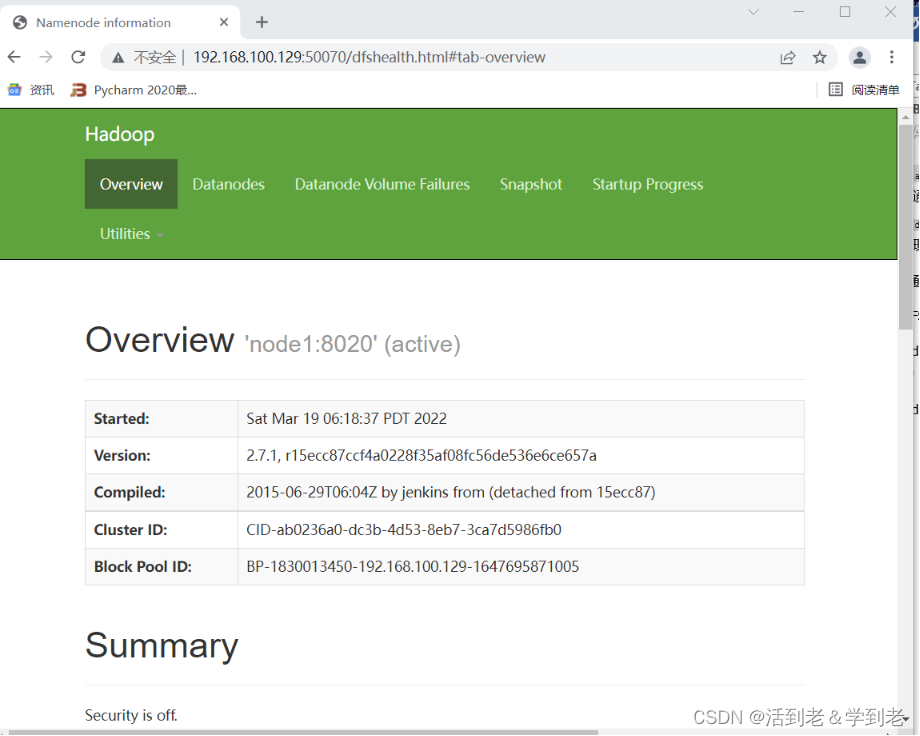Click the browser forward arrow
The image size is (920, 736).
[46, 57]
